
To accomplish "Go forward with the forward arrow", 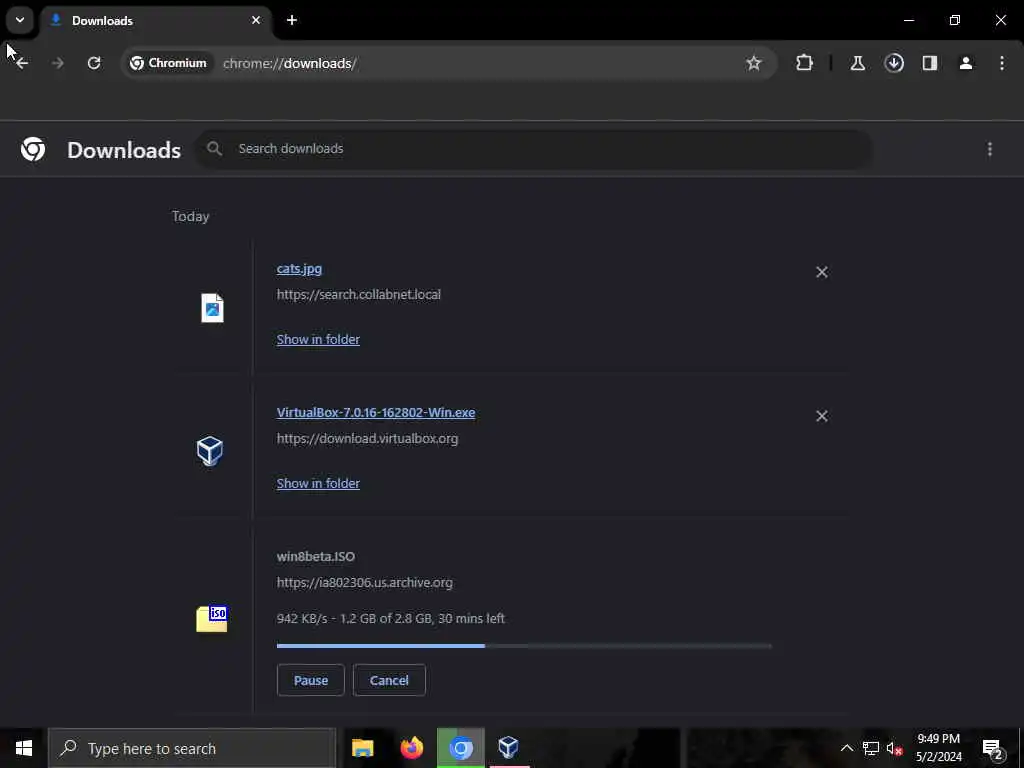I will [57, 63].
